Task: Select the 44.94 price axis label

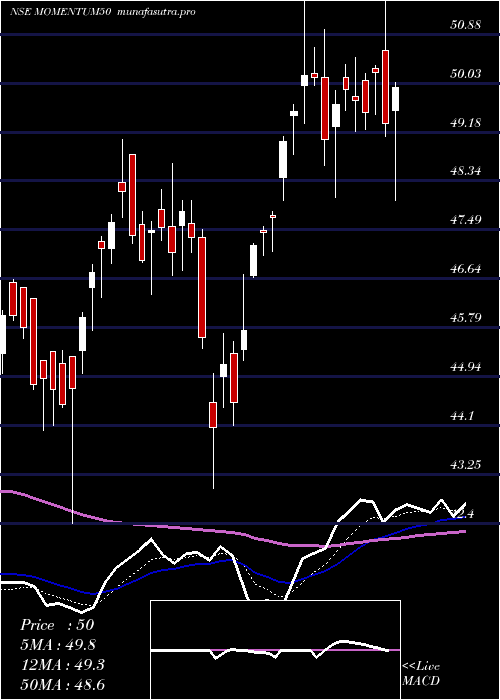Action: (x=466, y=367)
